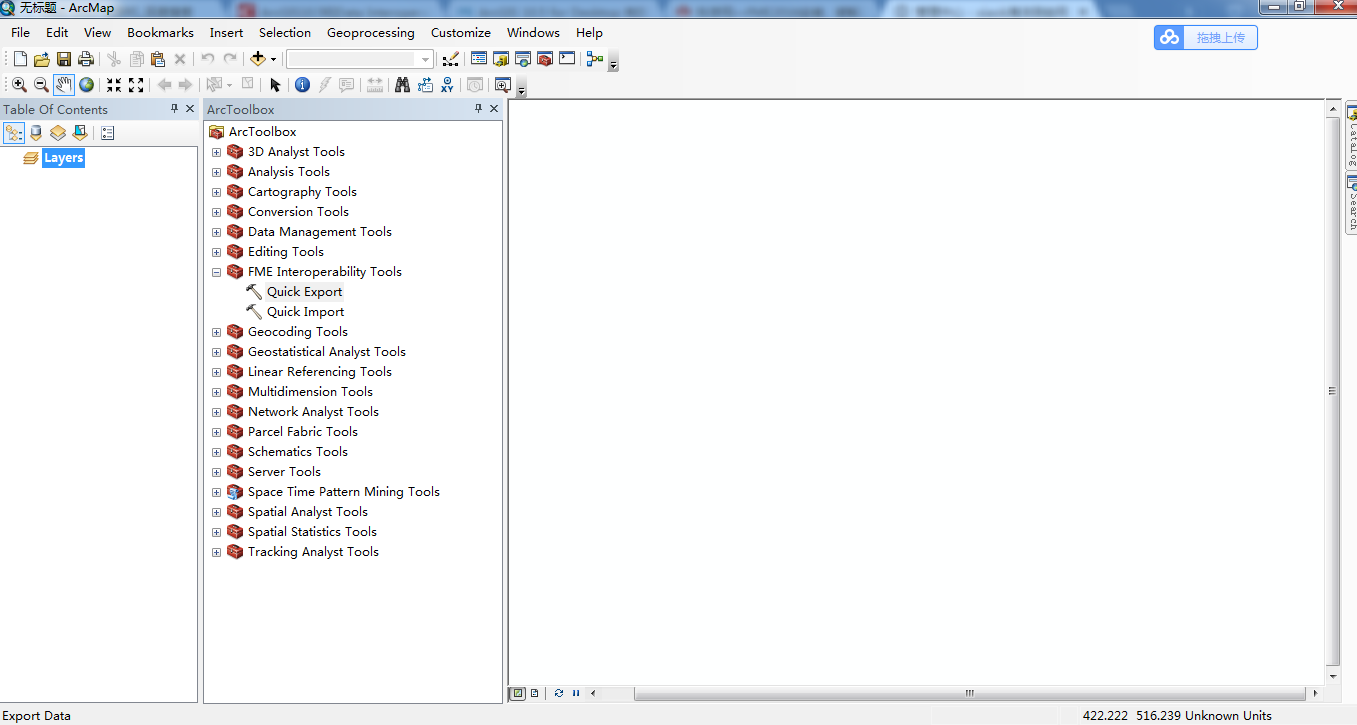
Task: Open the map scale combo box
Action: [360, 60]
